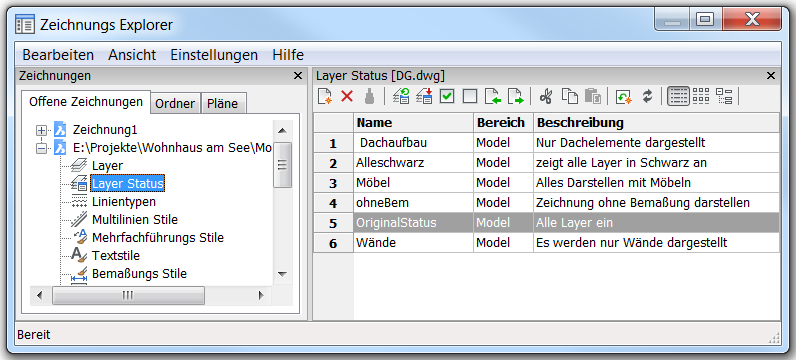The image size is (796, 360).
Task: Click tree vertical scrollbar down arrow
Action: click(x=283, y=275)
